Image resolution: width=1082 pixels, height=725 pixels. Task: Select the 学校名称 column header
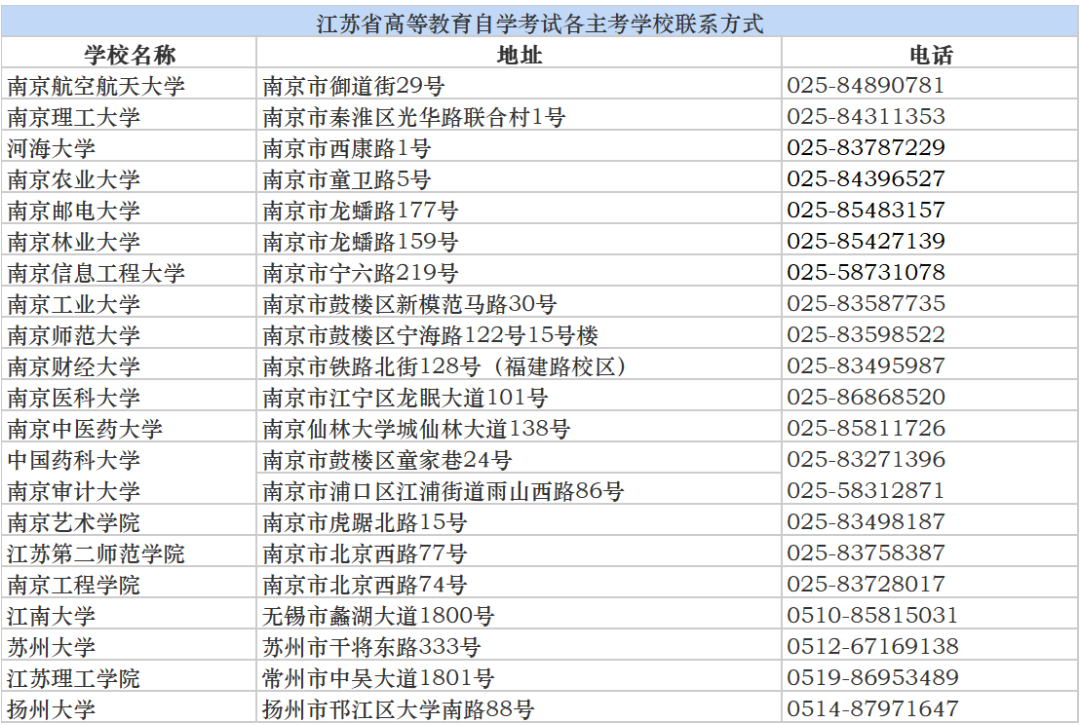pyautogui.click(x=130, y=54)
